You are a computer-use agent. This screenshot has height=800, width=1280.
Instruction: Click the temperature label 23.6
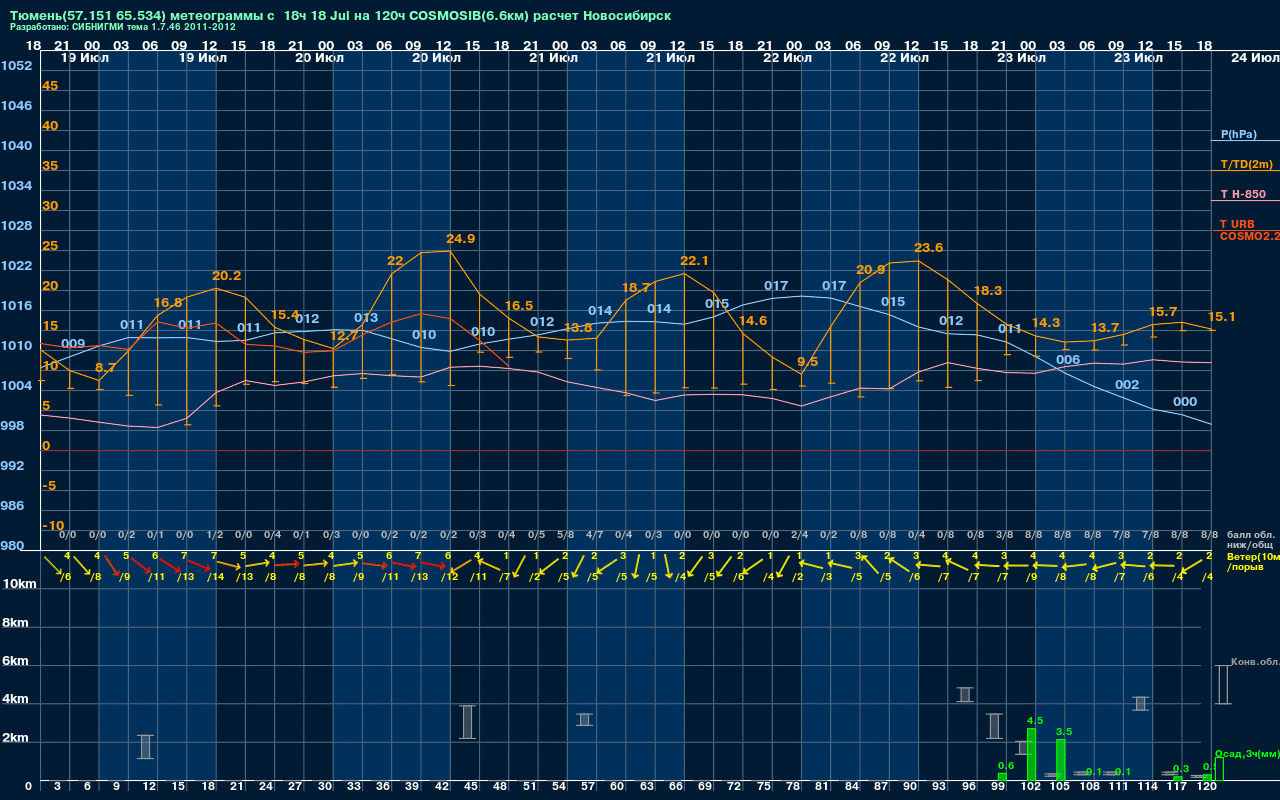pyautogui.click(x=929, y=248)
